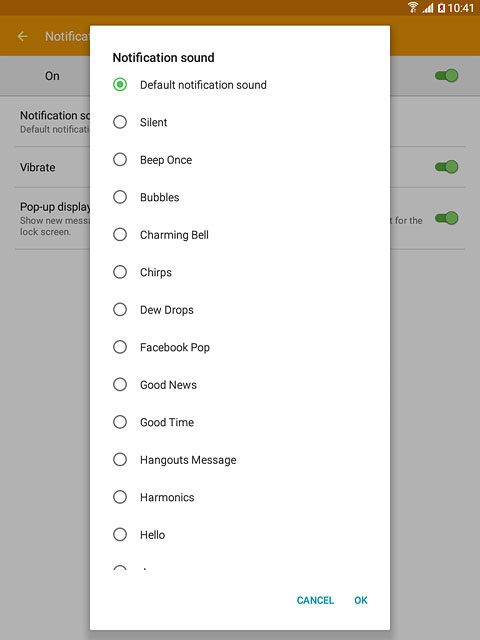Select Good News radio option

coord(120,384)
